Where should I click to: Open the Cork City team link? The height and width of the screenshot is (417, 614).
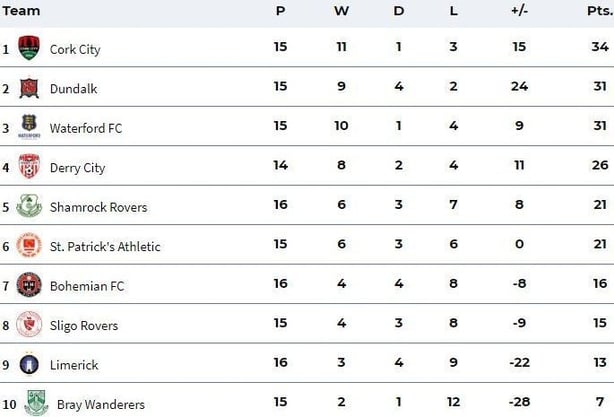[x=75, y=49]
